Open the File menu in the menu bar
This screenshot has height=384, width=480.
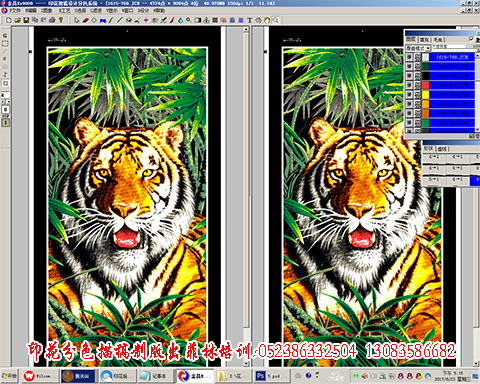(12, 11)
